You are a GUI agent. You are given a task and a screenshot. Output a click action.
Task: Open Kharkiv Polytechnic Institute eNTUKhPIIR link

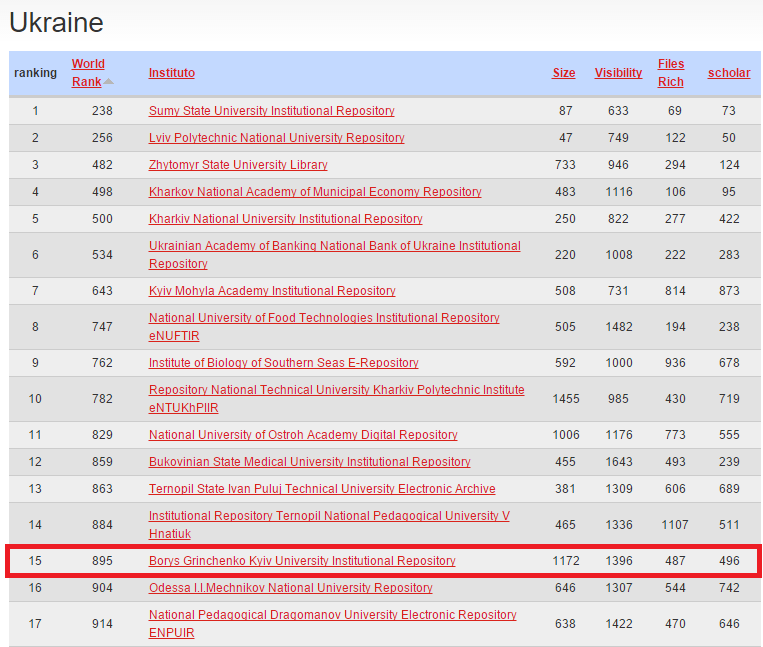tap(336, 399)
